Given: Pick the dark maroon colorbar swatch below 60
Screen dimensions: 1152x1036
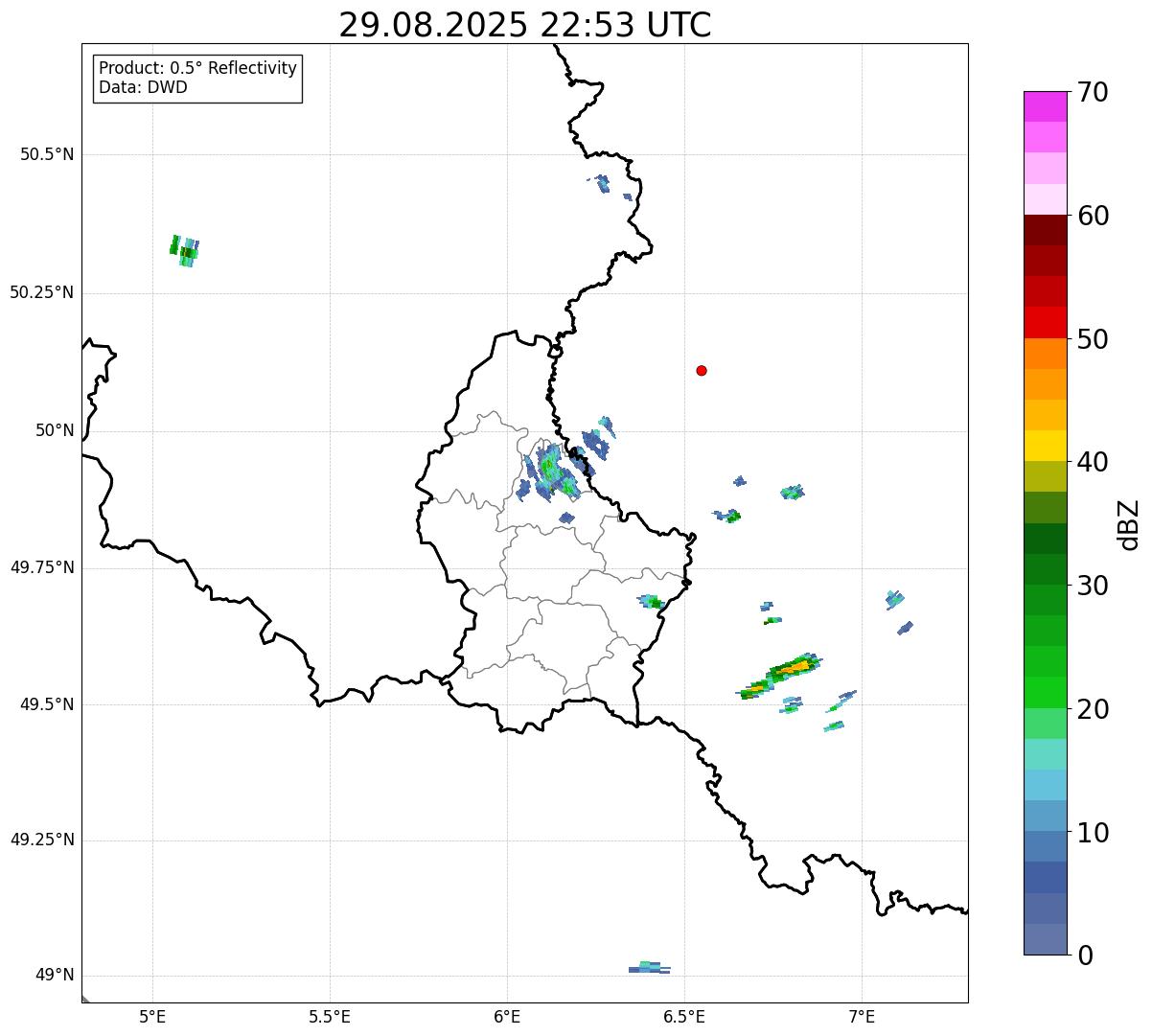Looking at the screenshot, I should [1046, 230].
